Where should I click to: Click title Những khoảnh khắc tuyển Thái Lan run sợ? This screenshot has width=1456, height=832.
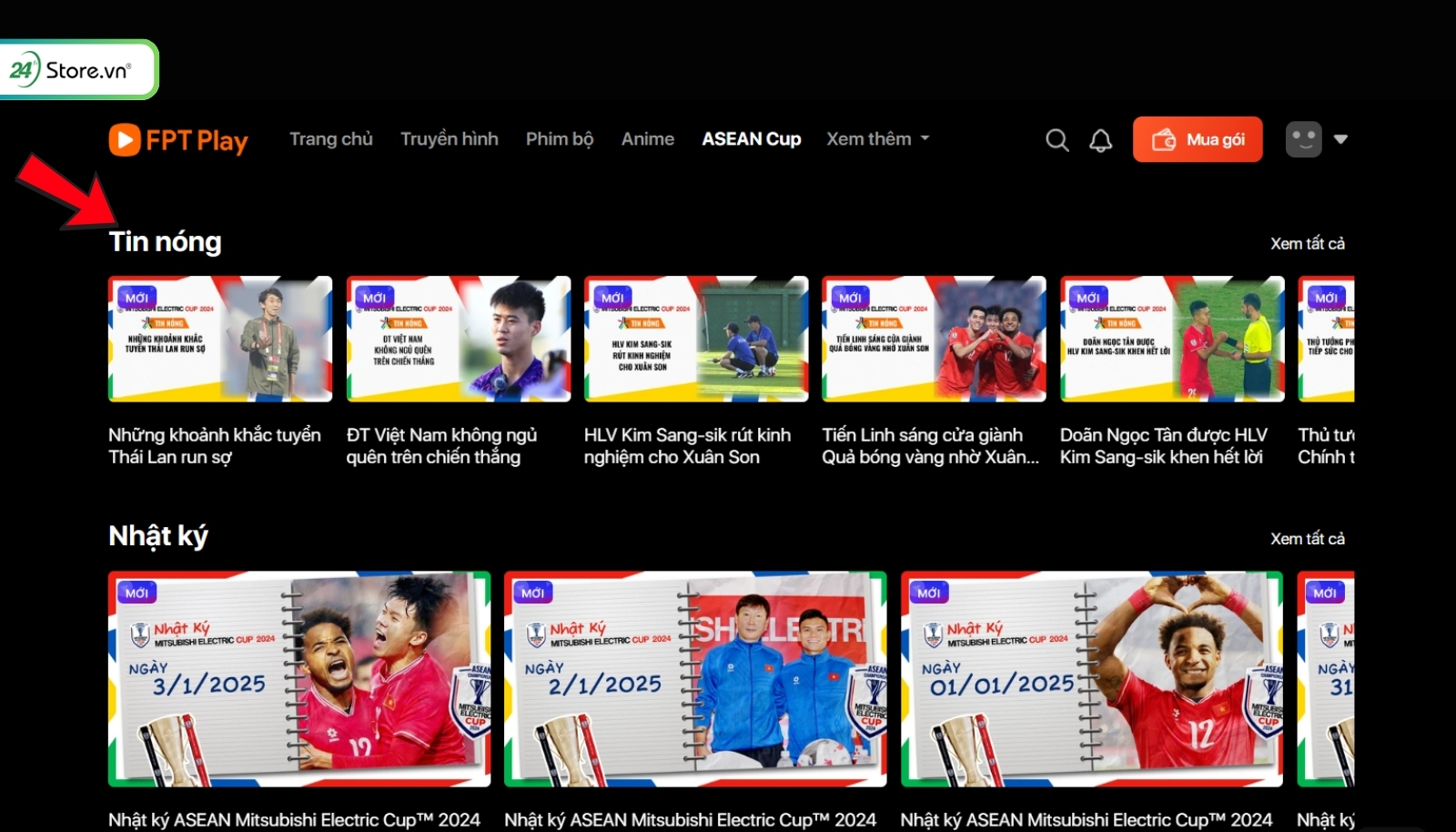[x=215, y=446]
